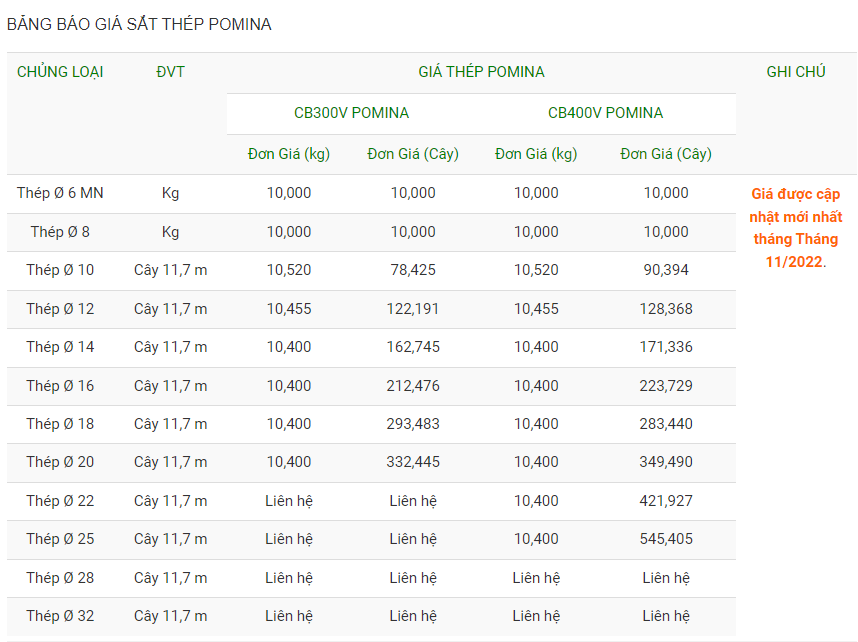Click the price 421,927 for Thép Ø 22
The image size is (858, 642).
pos(666,501)
